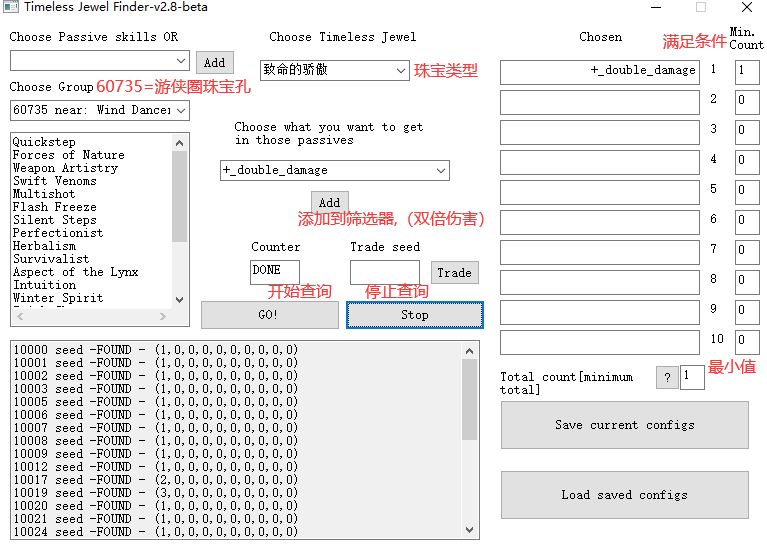Click the question mark help button
Screen dimensions: 767x544
(x=667, y=377)
